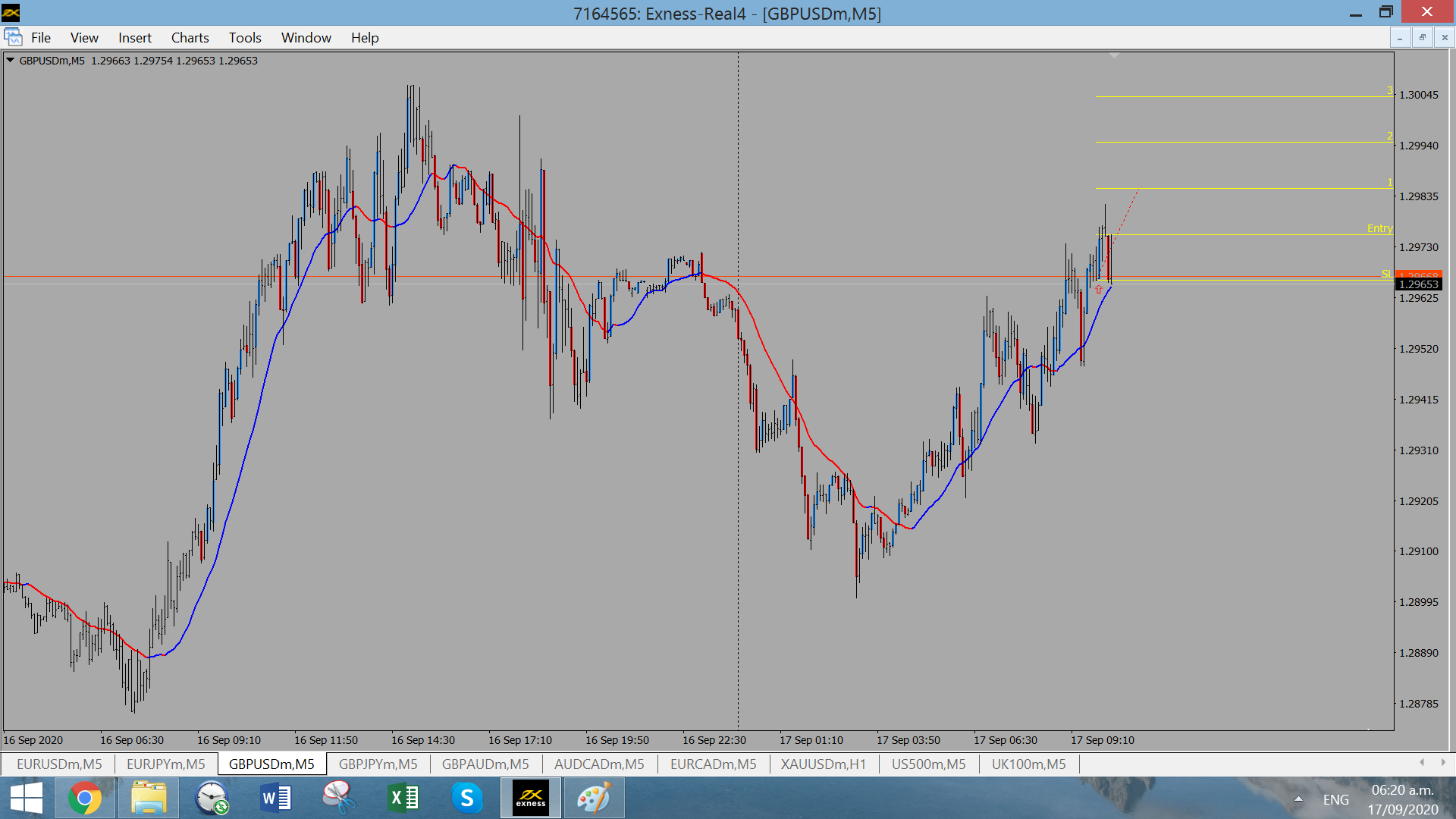Open the Insert menu
The height and width of the screenshot is (819, 1456).
[x=134, y=37]
